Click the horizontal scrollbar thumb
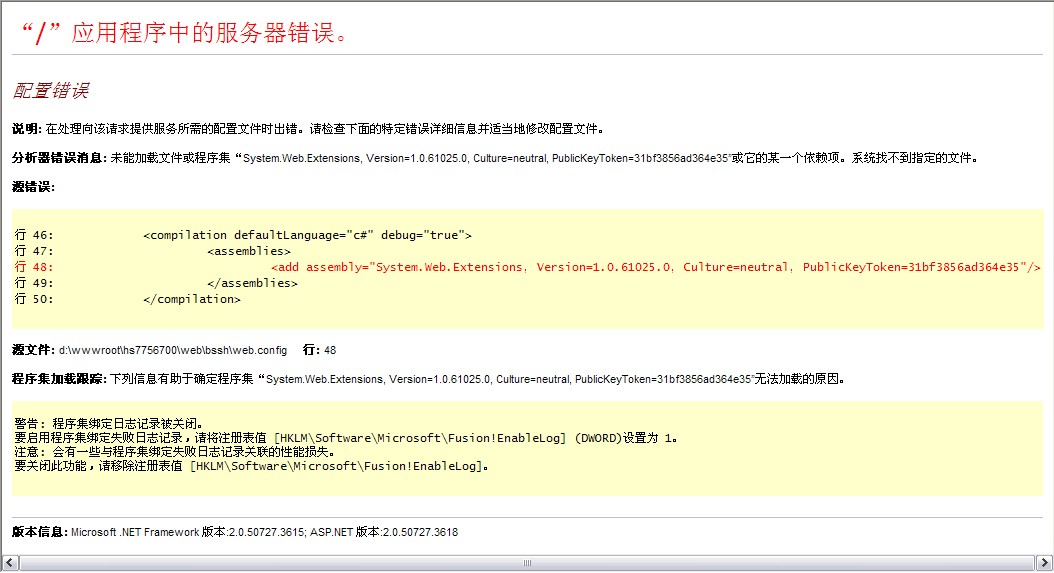This screenshot has height=573, width=1054. 527,563
